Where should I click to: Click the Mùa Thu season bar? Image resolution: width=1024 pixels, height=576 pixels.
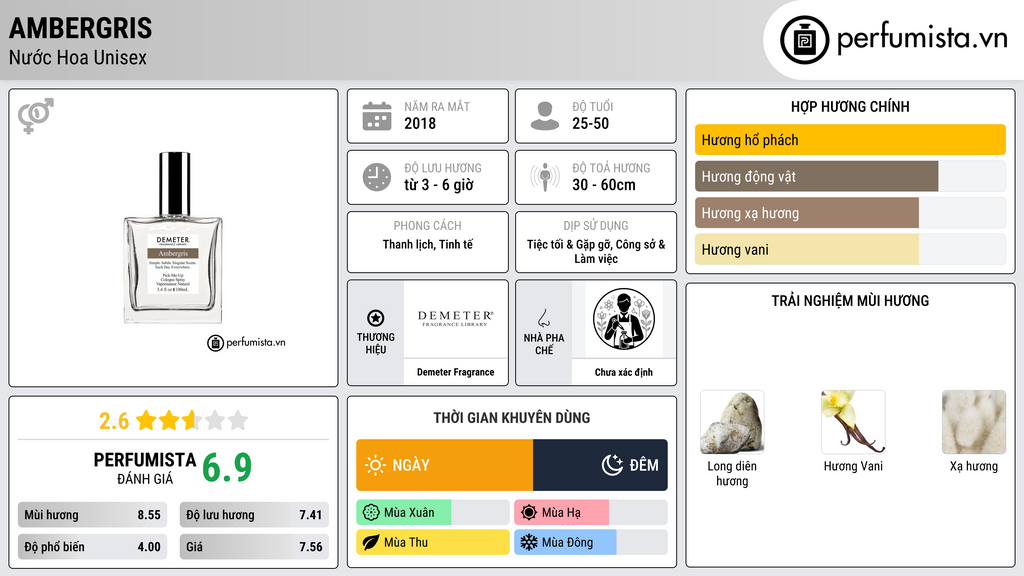(x=432, y=542)
